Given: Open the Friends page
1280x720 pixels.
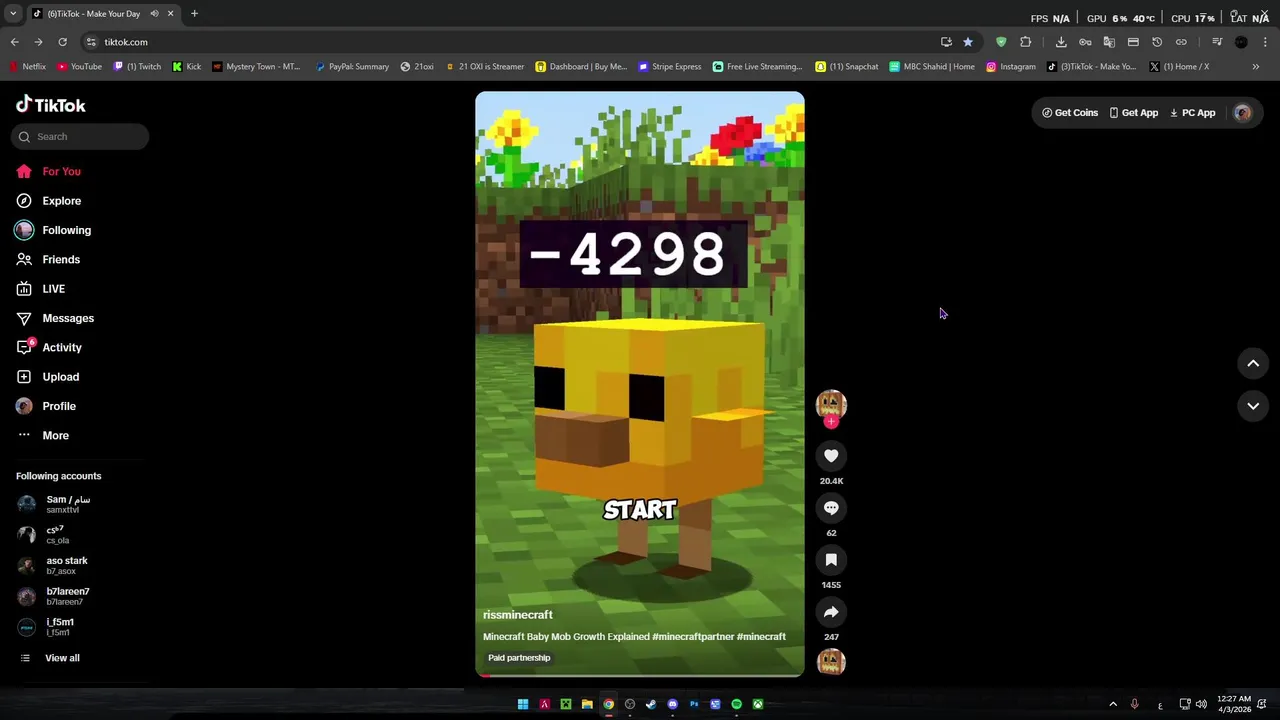Looking at the screenshot, I should click(48, 259).
